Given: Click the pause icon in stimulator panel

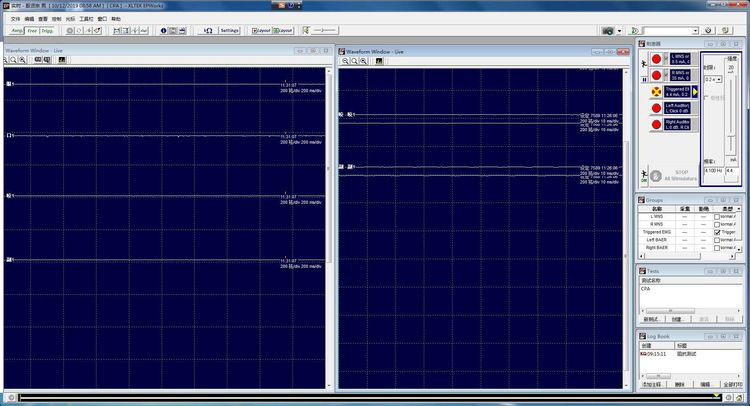Looking at the screenshot, I should click(644, 79).
